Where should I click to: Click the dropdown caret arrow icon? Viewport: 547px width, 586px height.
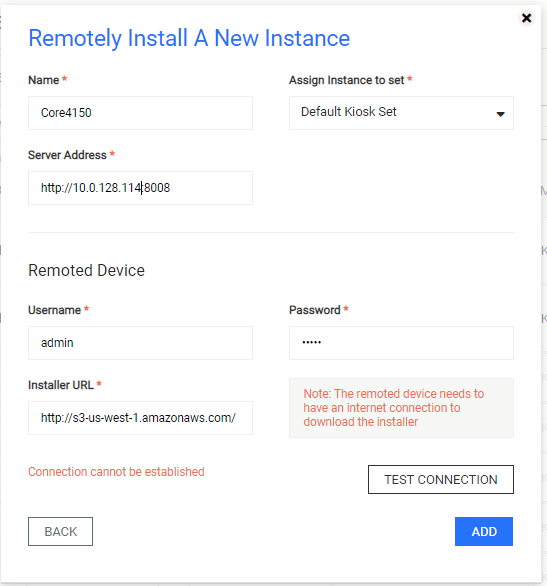pyautogui.click(x=500, y=114)
